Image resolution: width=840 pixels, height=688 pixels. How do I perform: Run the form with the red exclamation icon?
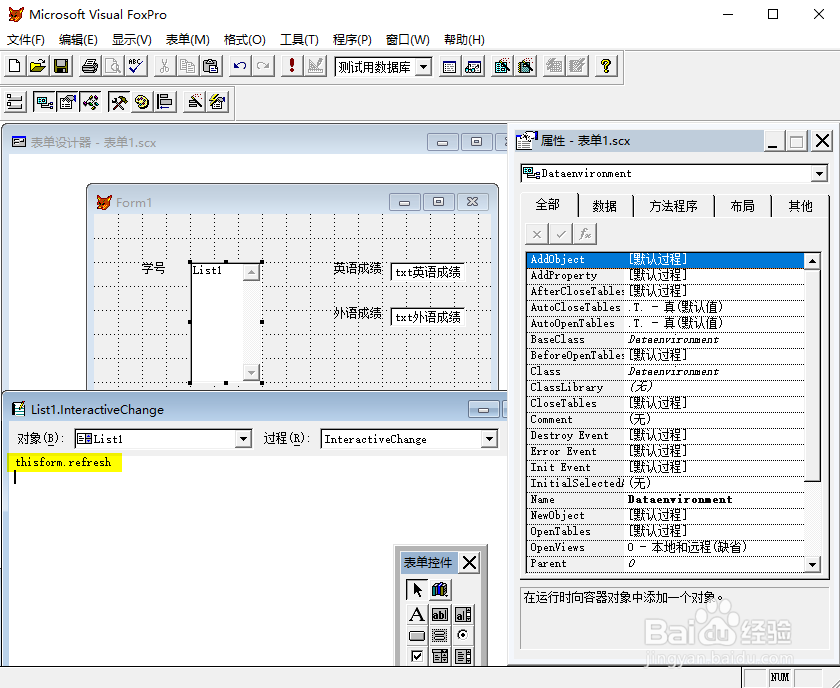coord(291,66)
